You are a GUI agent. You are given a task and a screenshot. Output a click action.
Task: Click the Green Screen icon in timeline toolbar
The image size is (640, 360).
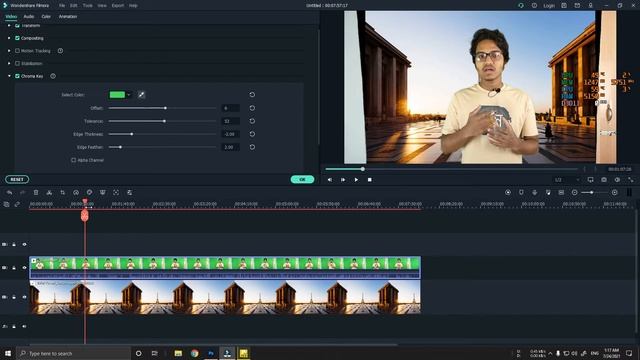[x=102, y=192]
